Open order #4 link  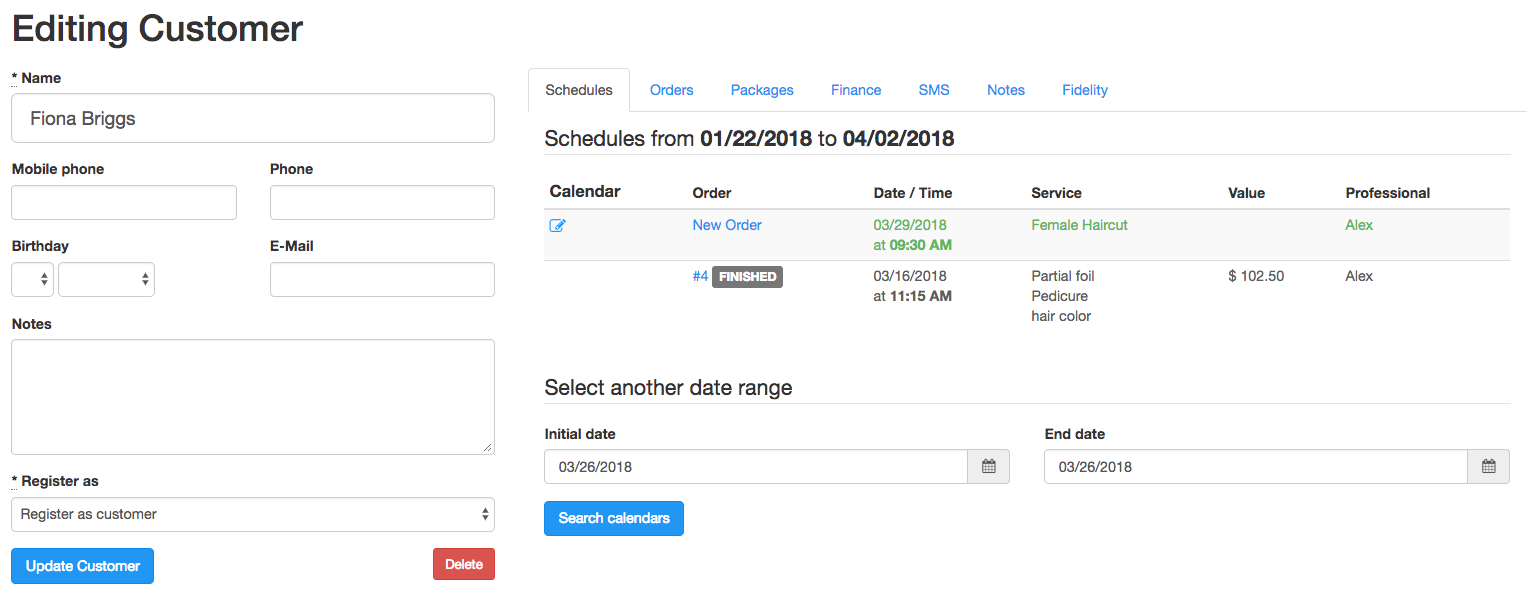click(x=700, y=276)
